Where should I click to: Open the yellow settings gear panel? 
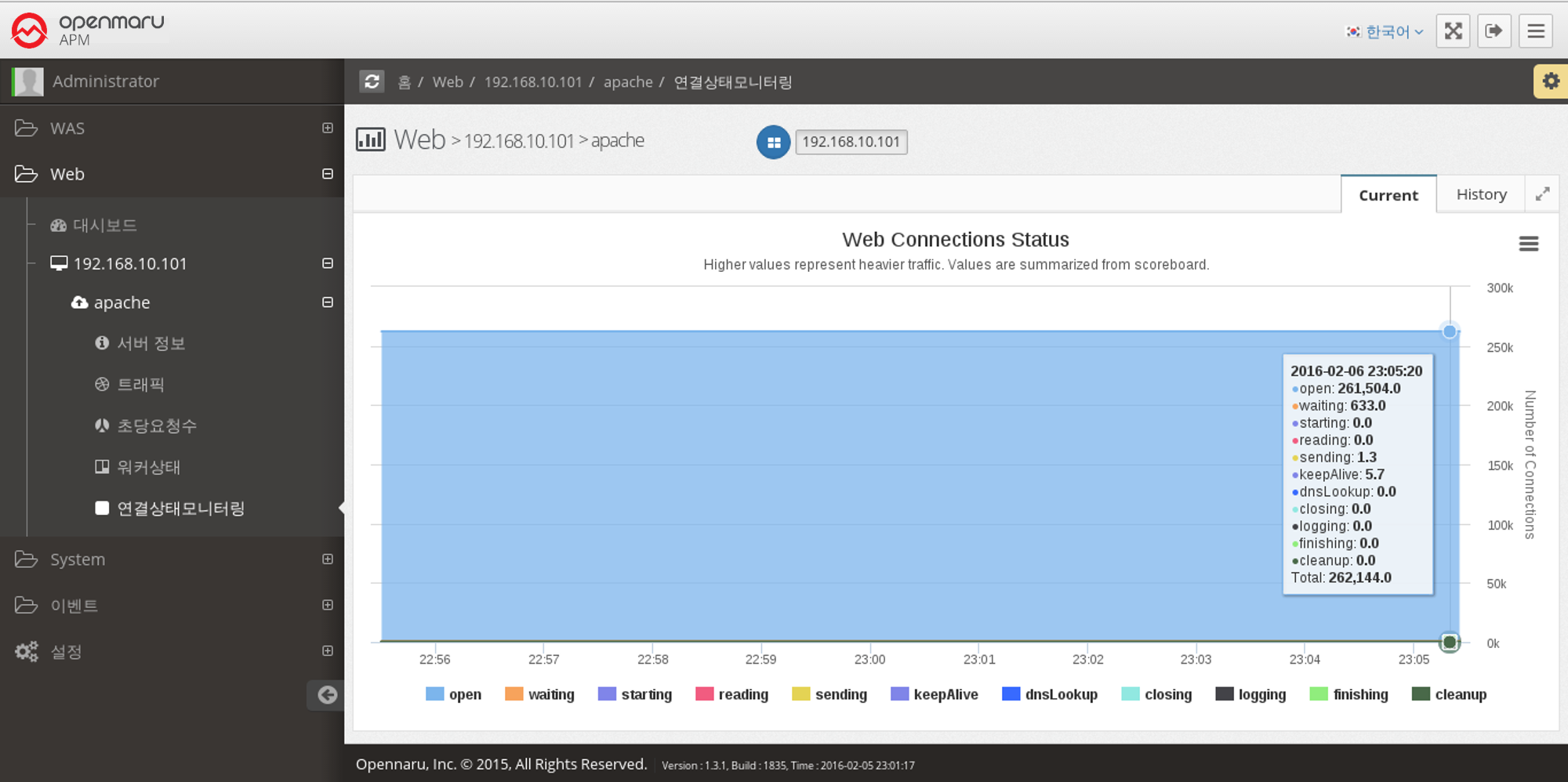(1550, 81)
